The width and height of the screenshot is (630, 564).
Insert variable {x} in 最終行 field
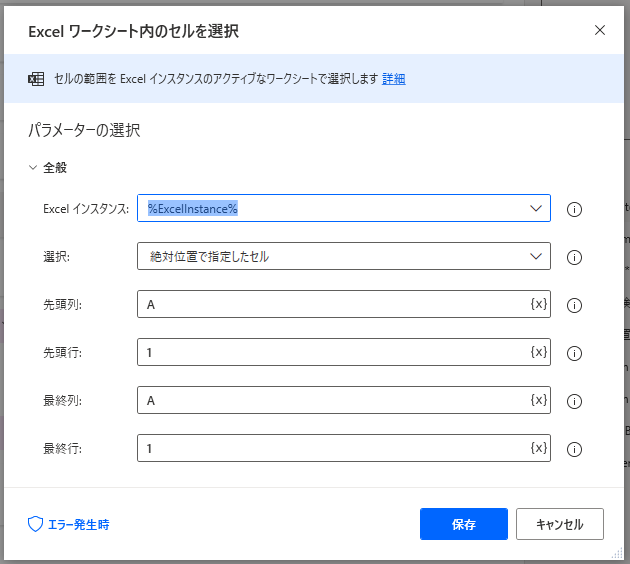coord(538,448)
